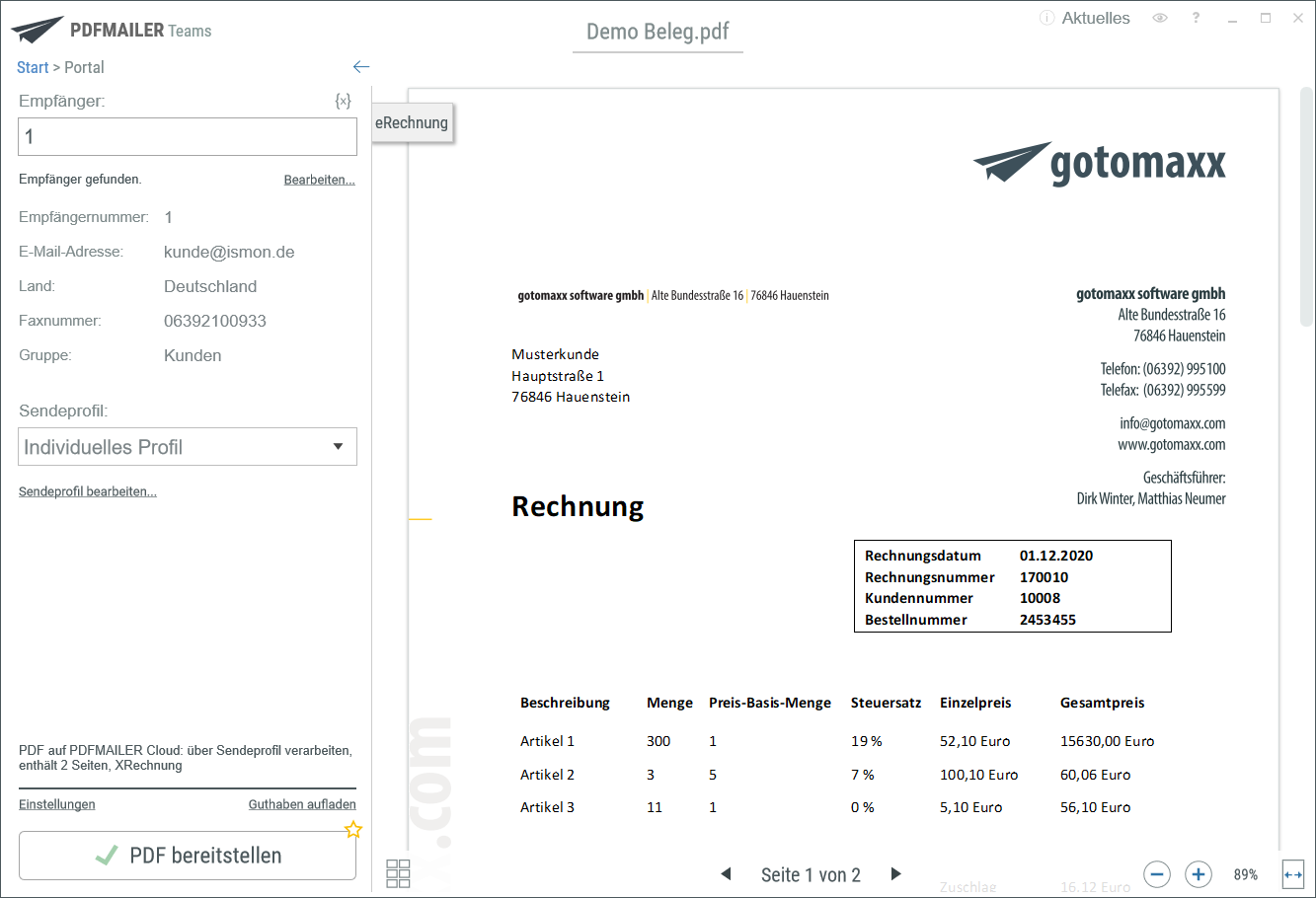The width and height of the screenshot is (1316, 898).
Task: Click the document vertical scrollbar
Action: (1307, 207)
